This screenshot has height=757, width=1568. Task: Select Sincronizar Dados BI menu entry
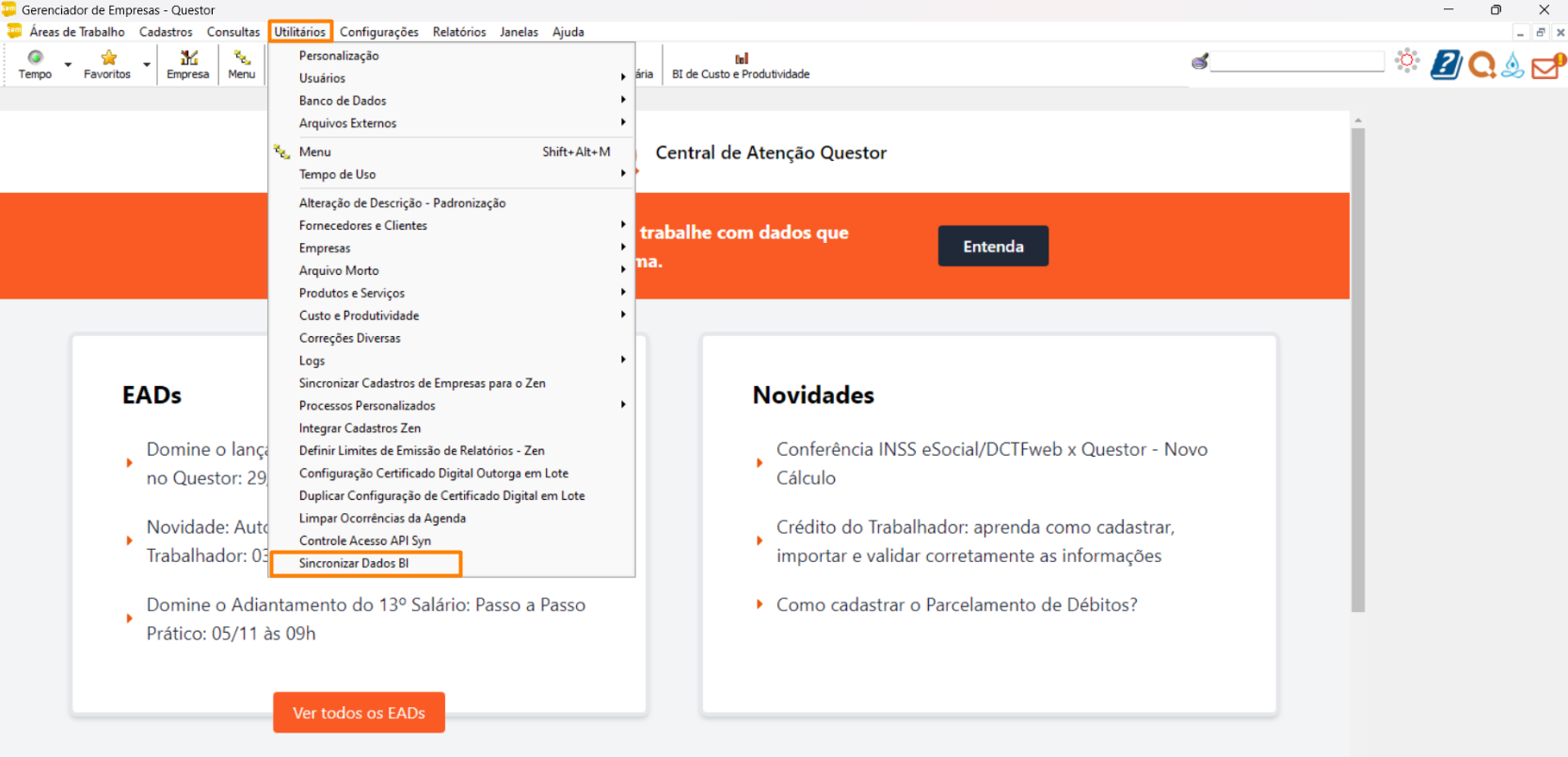(355, 563)
